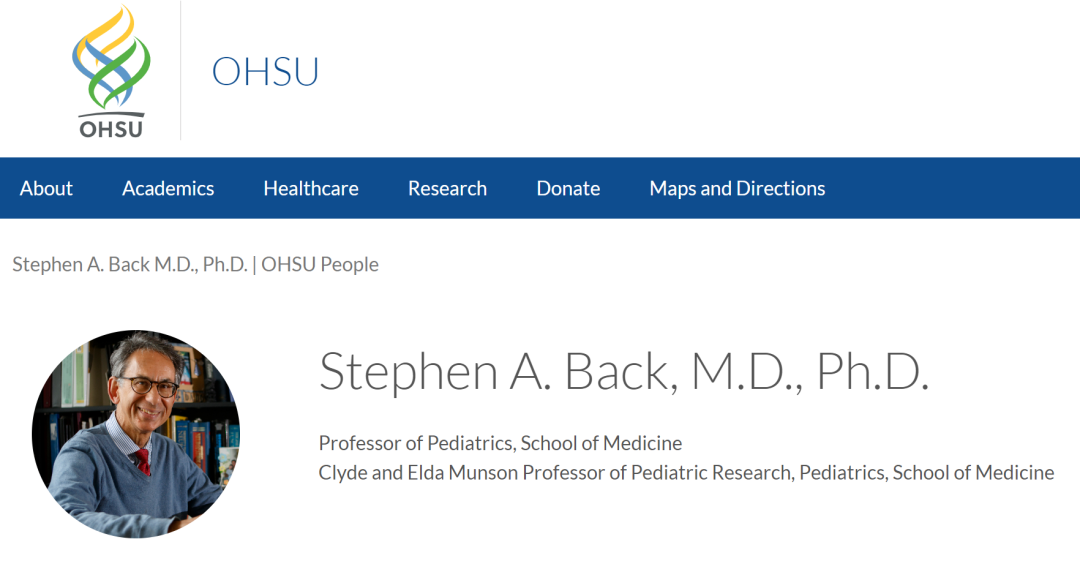This screenshot has height=561, width=1080.
Task: Click the Clyde and Elda Munson Professor line
Action: click(x=686, y=473)
